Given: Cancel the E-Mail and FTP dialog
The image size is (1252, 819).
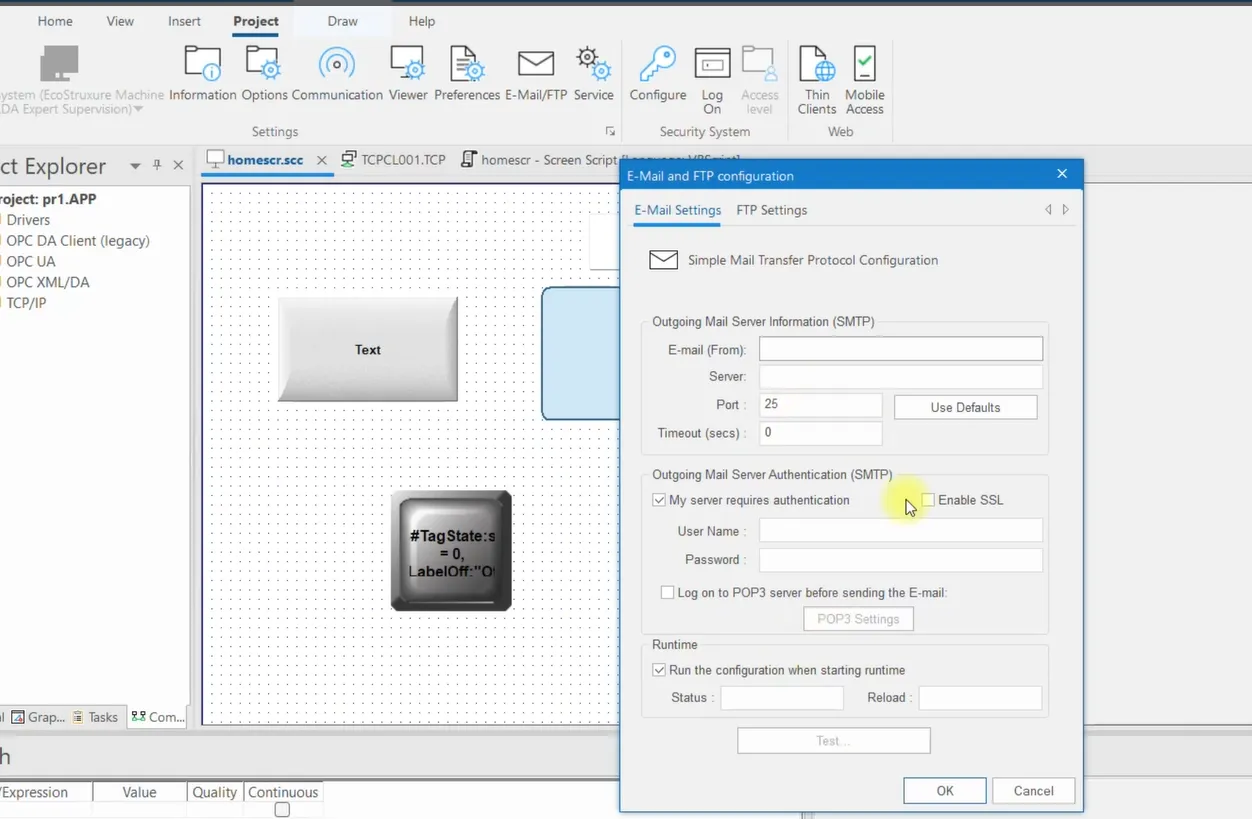Looking at the screenshot, I should coord(1034,791).
